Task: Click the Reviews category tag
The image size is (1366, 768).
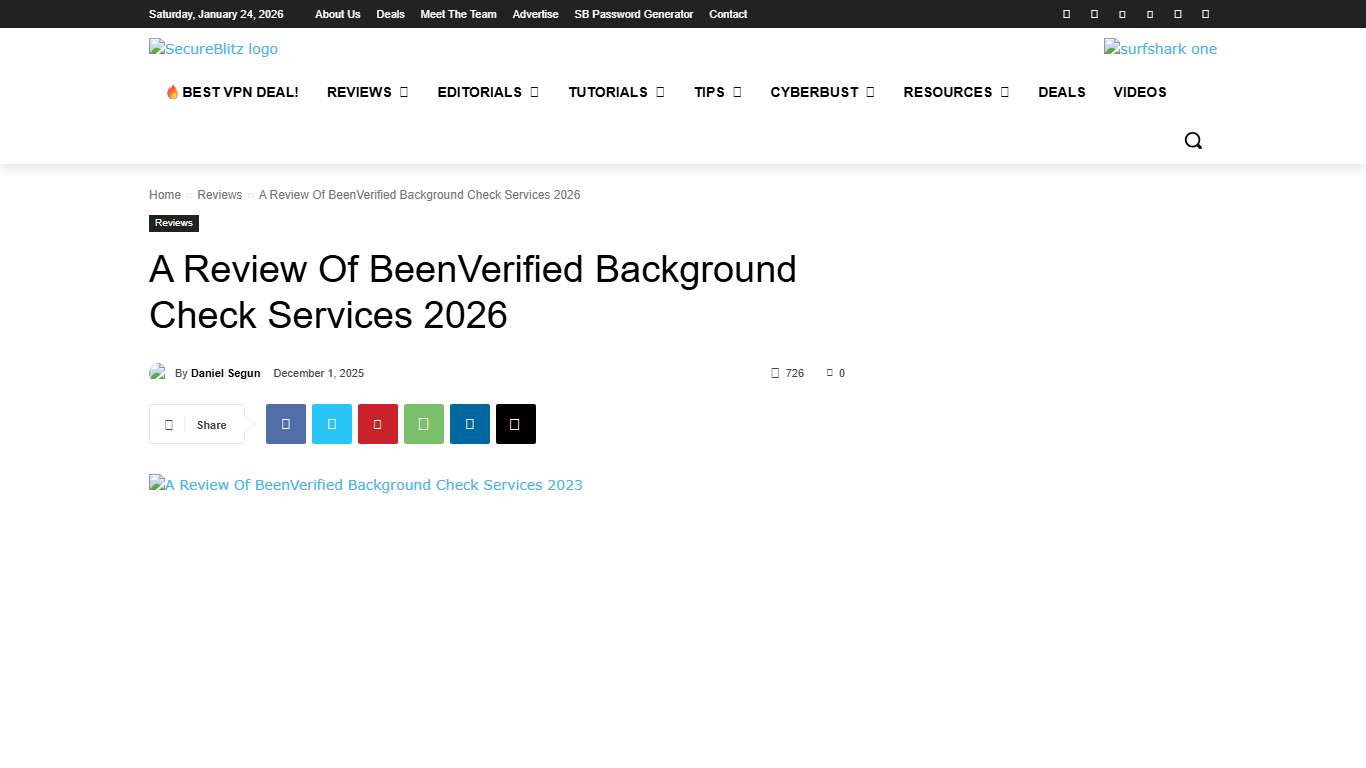Action: (173, 223)
